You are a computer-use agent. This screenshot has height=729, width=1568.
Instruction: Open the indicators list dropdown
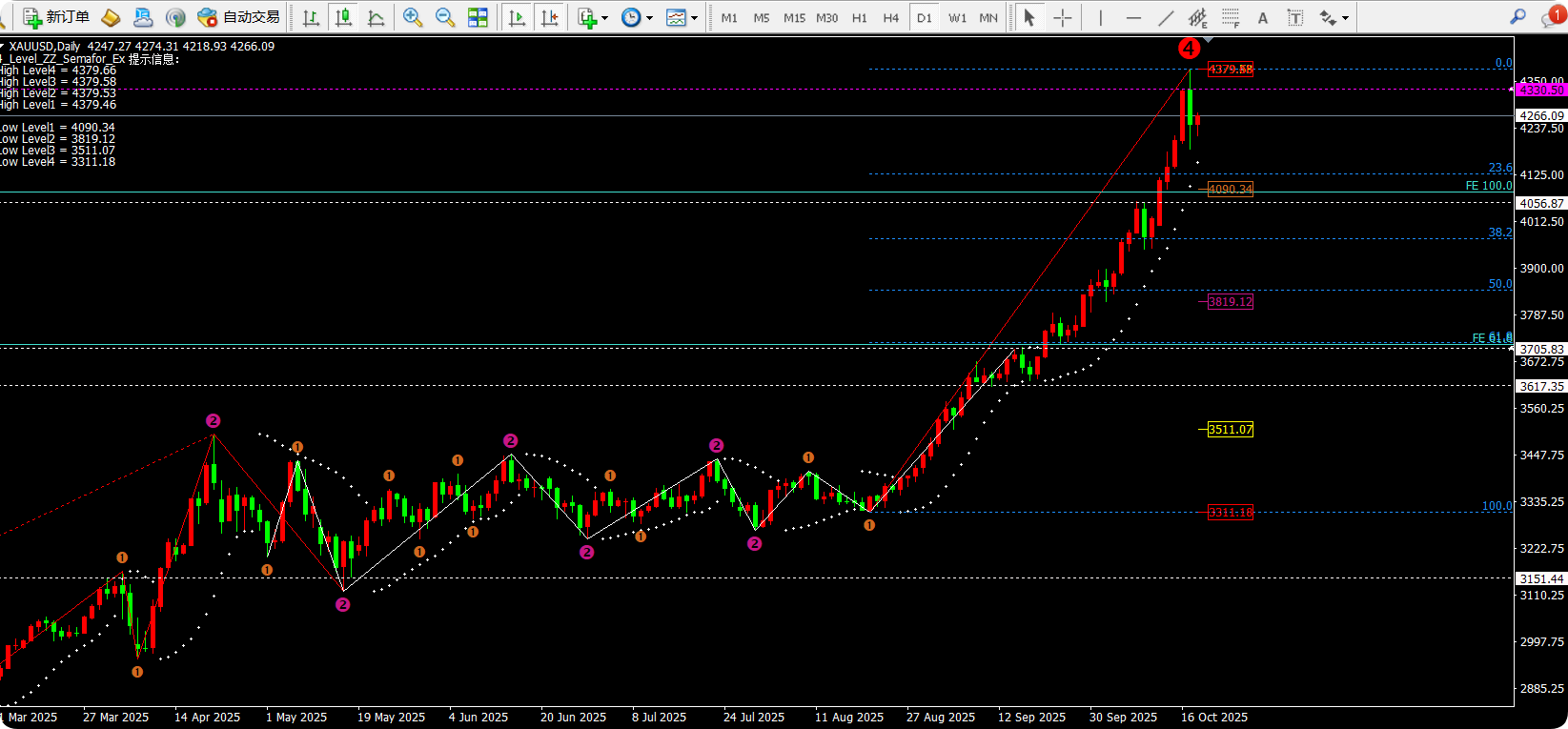coord(592,17)
